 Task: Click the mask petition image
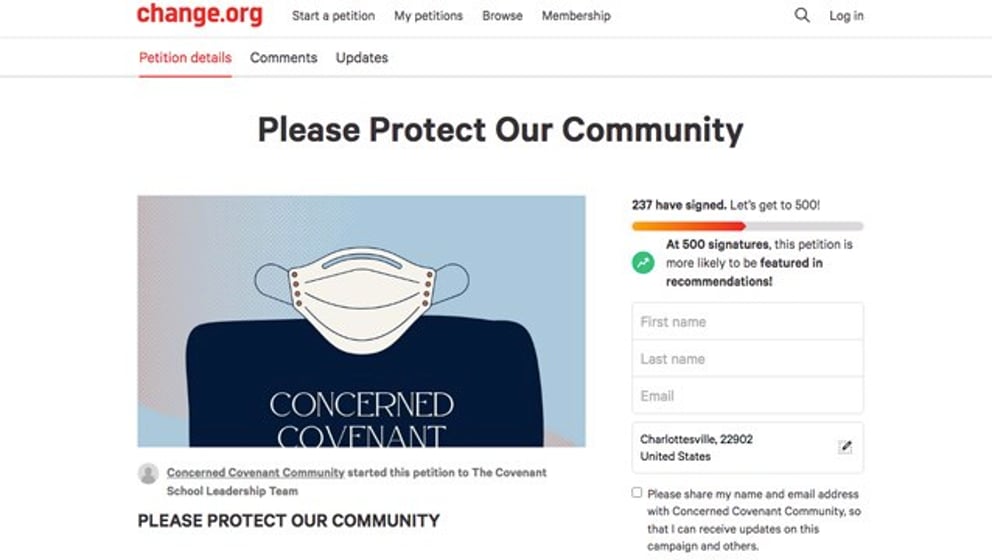(x=362, y=321)
